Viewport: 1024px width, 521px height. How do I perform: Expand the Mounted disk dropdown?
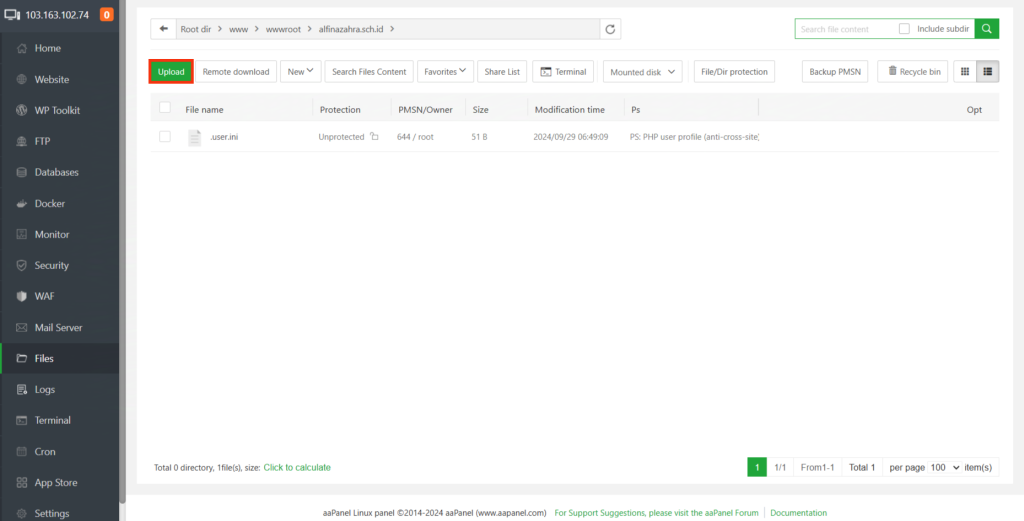pos(643,72)
